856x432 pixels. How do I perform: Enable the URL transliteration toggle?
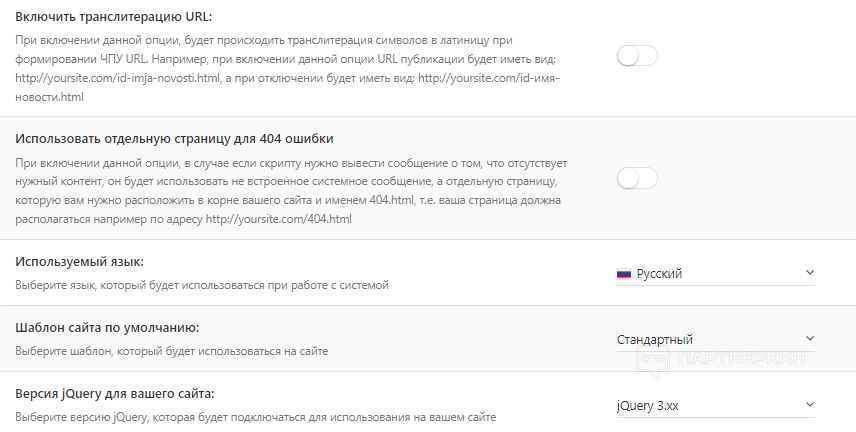coord(637,56)
